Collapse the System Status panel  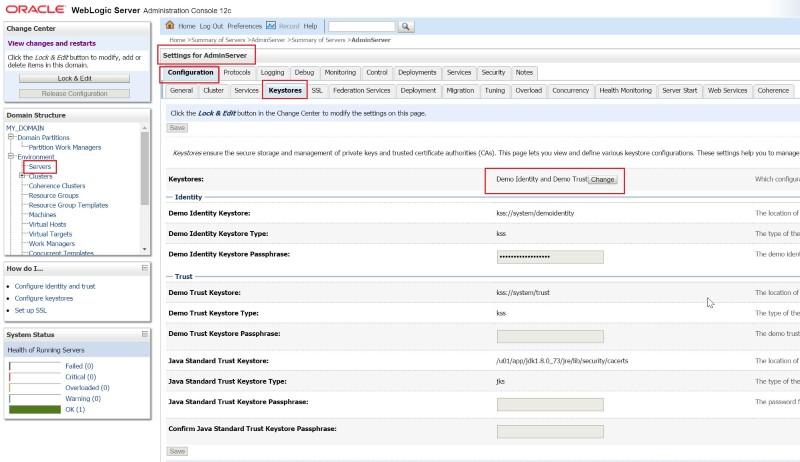[x=144, y=335]
